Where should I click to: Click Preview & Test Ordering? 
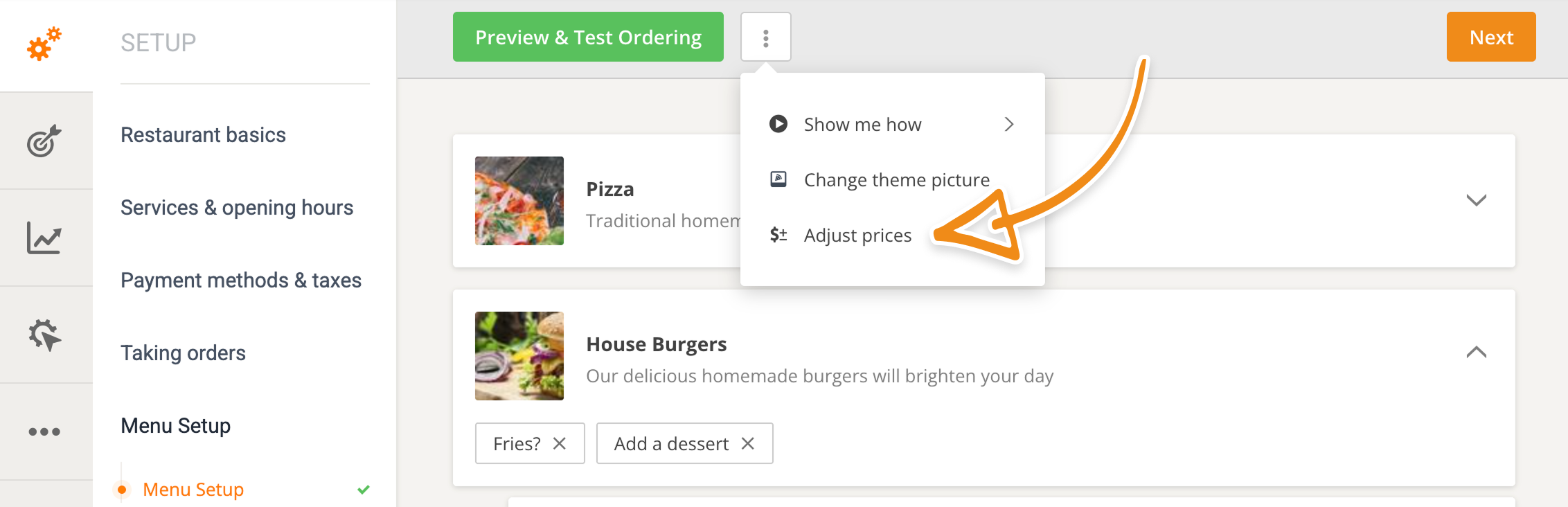point(587,37)
